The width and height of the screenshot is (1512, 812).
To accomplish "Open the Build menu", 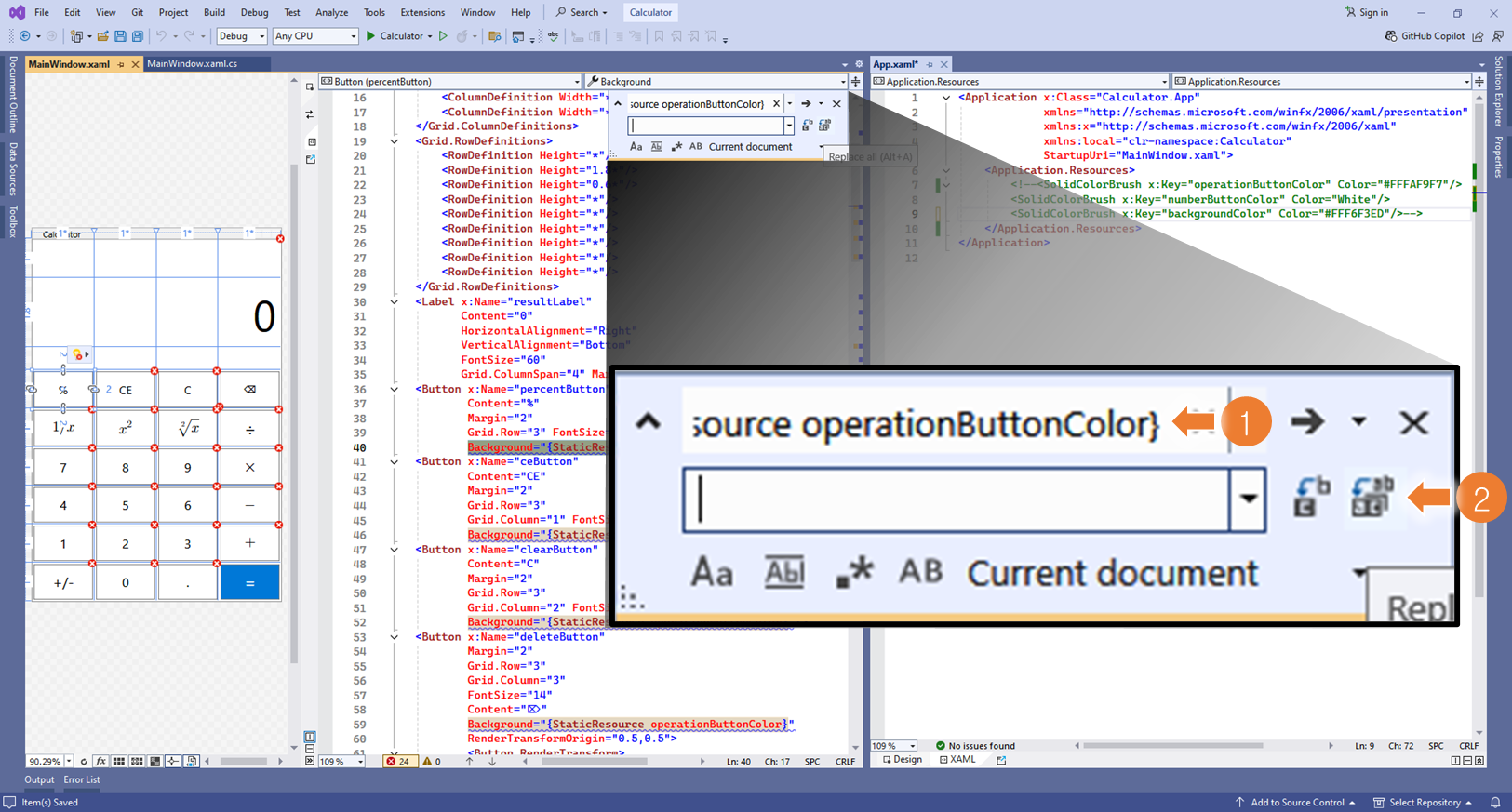I will point(214,12).
